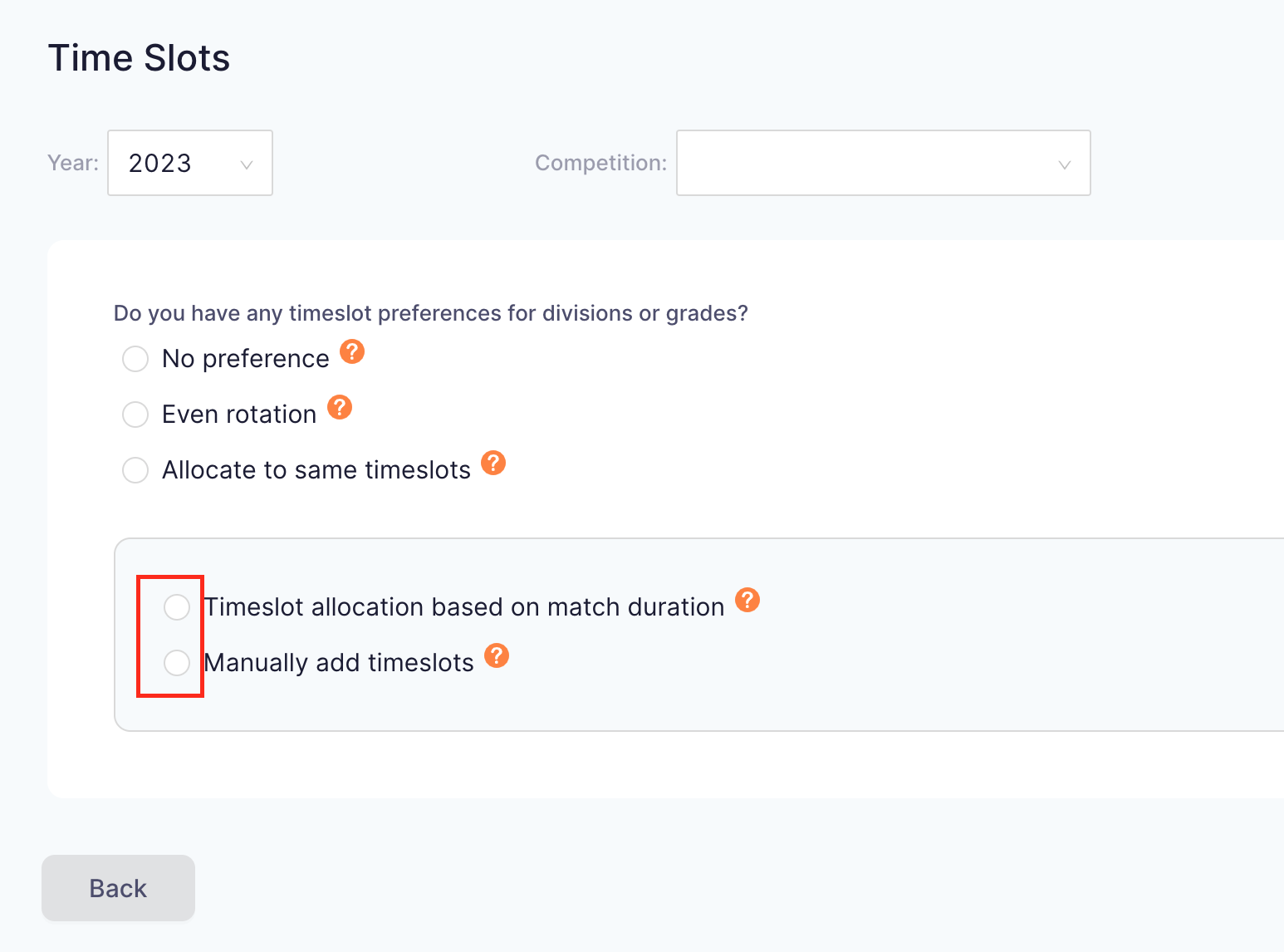Open help icon for match duration allocation
This screenshot has width=1284, height=952.
click(x=747, y=600)
